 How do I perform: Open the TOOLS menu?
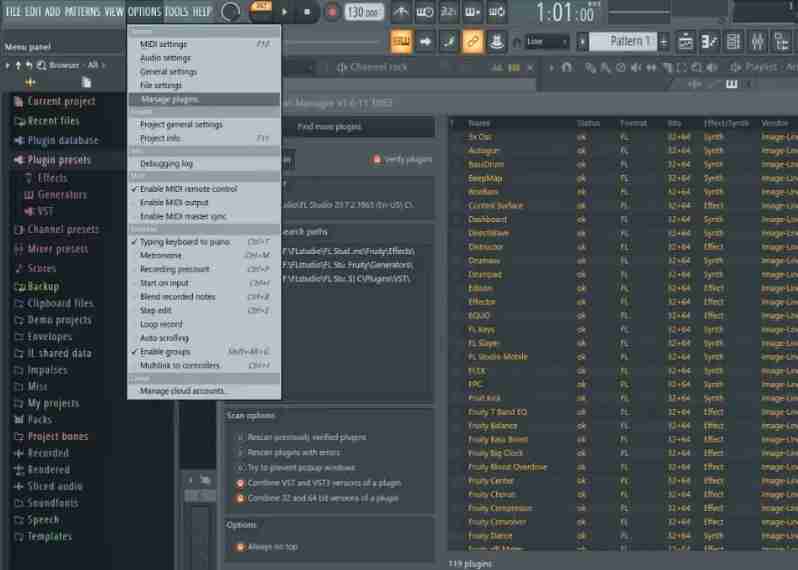pyautogui.click(x=177, y=11)
